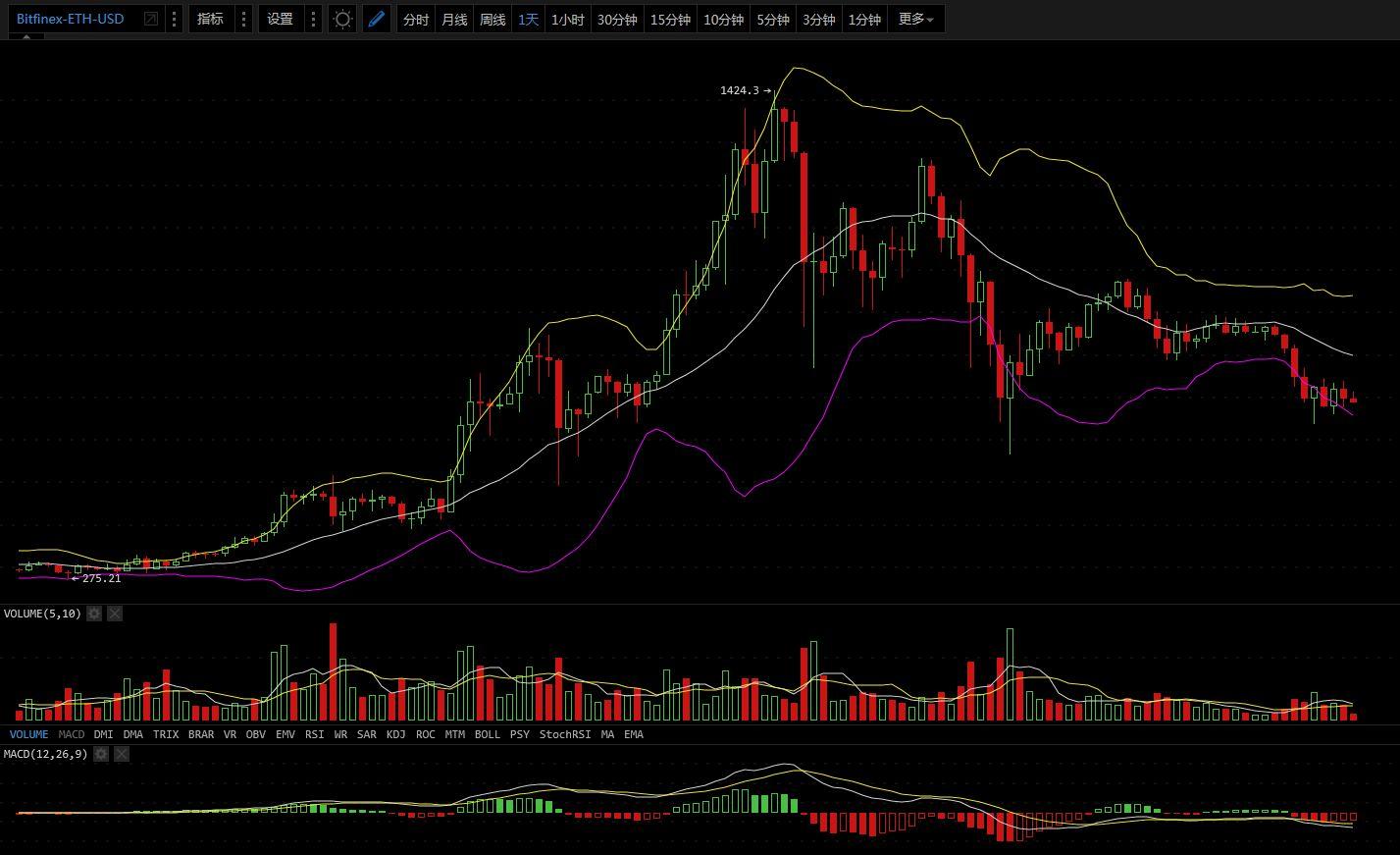This screenshot has width=1400, height=855.
Task: Select the 1小时 timeframe
Action: [568, 20]
